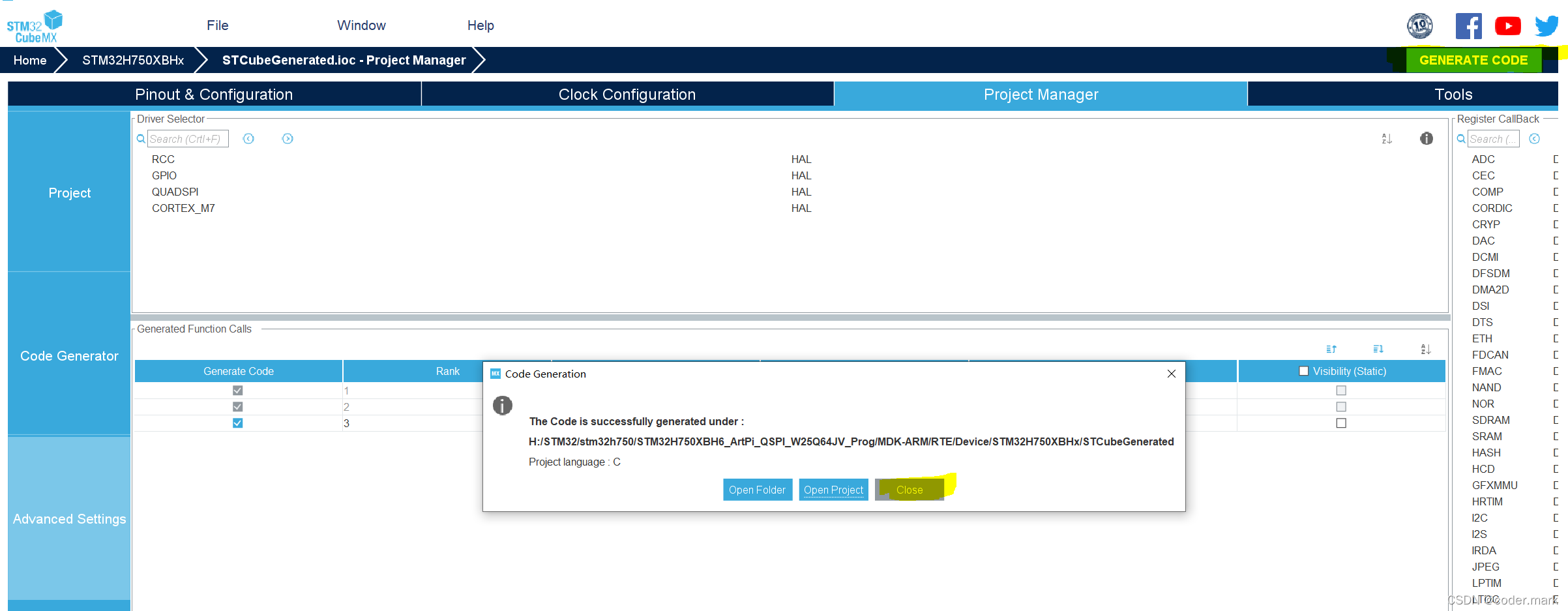Toggle Visibility (Static) checkbox for rank 3 row
This screenshot has width=1568, height=611.
click(x=1341, y=423)
